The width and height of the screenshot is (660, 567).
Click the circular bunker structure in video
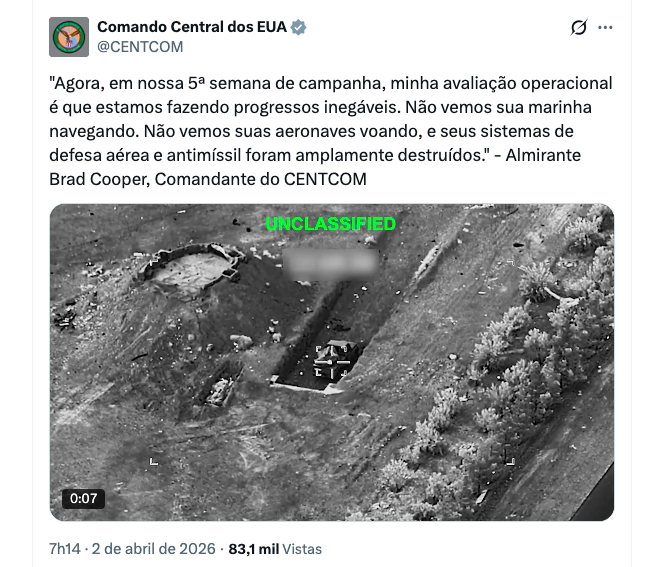click(192, 268)
